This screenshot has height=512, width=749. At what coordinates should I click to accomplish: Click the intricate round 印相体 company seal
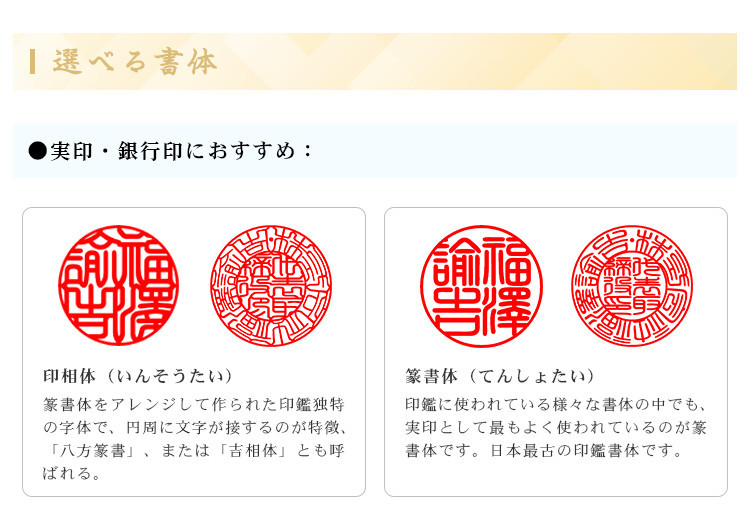pyautogui.click(x=270, y=286)
